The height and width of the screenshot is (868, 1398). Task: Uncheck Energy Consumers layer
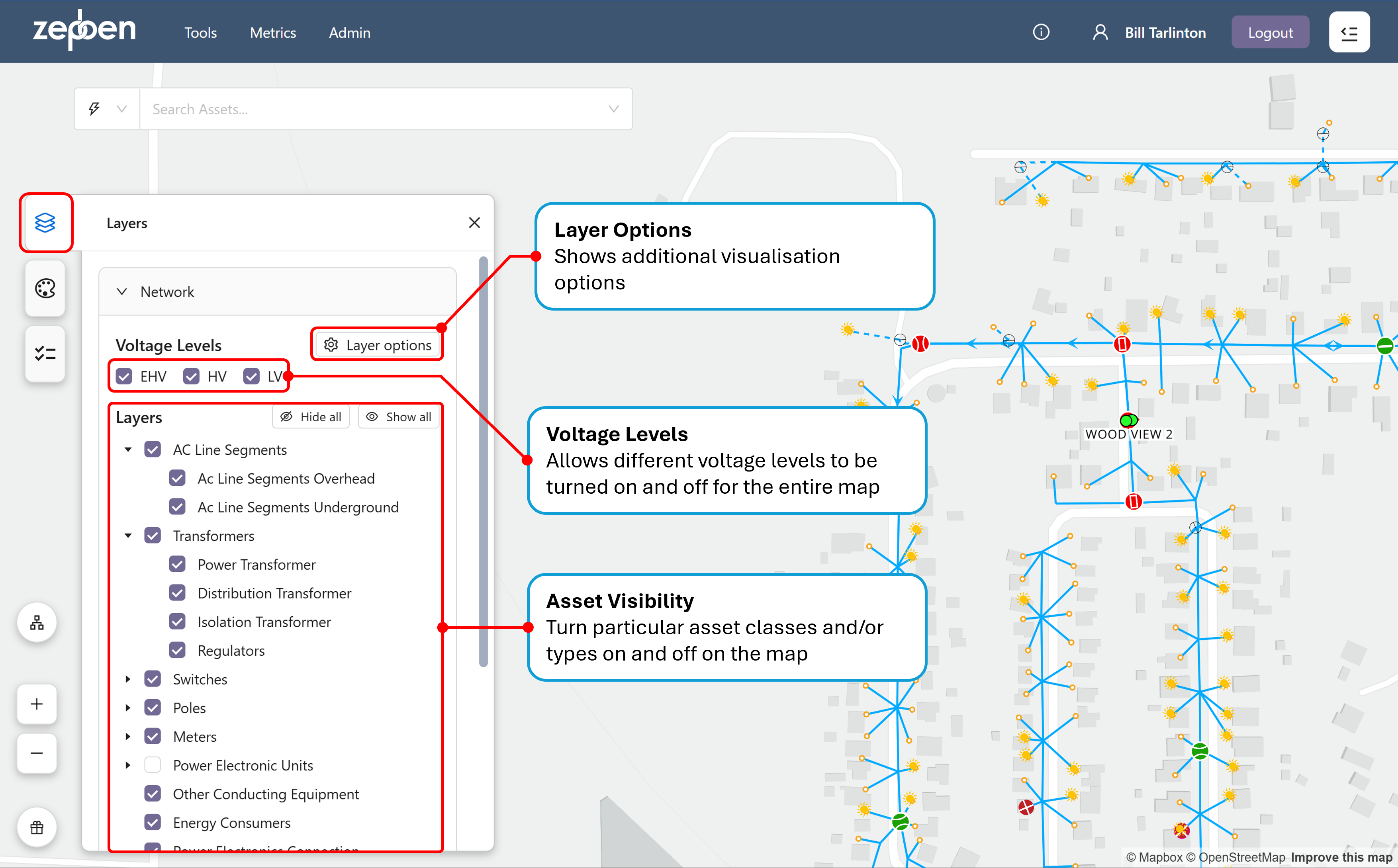[x=153, y=823]
